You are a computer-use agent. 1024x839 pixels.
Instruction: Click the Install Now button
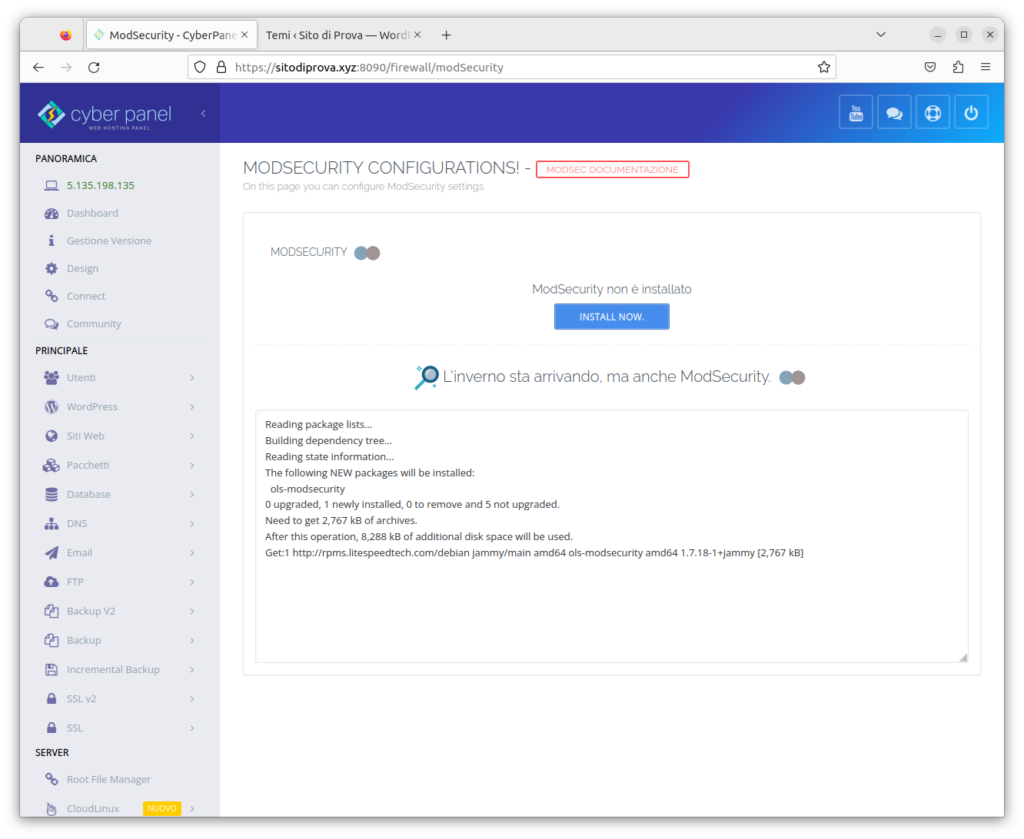tap(611, 317)
